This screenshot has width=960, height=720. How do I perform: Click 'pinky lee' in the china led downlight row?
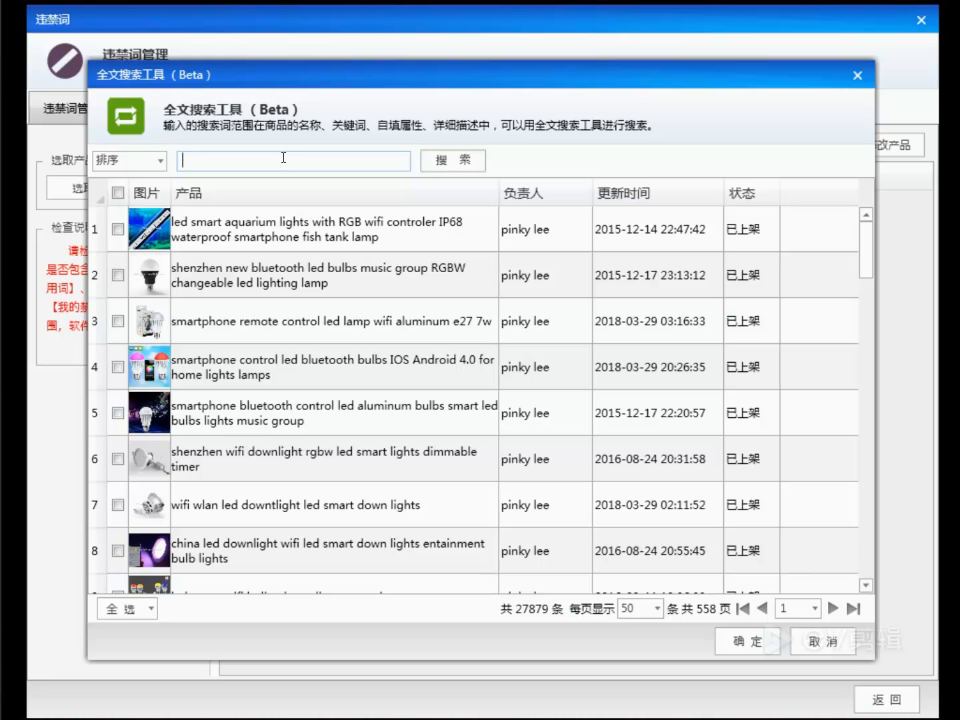(x=525, y=551)
